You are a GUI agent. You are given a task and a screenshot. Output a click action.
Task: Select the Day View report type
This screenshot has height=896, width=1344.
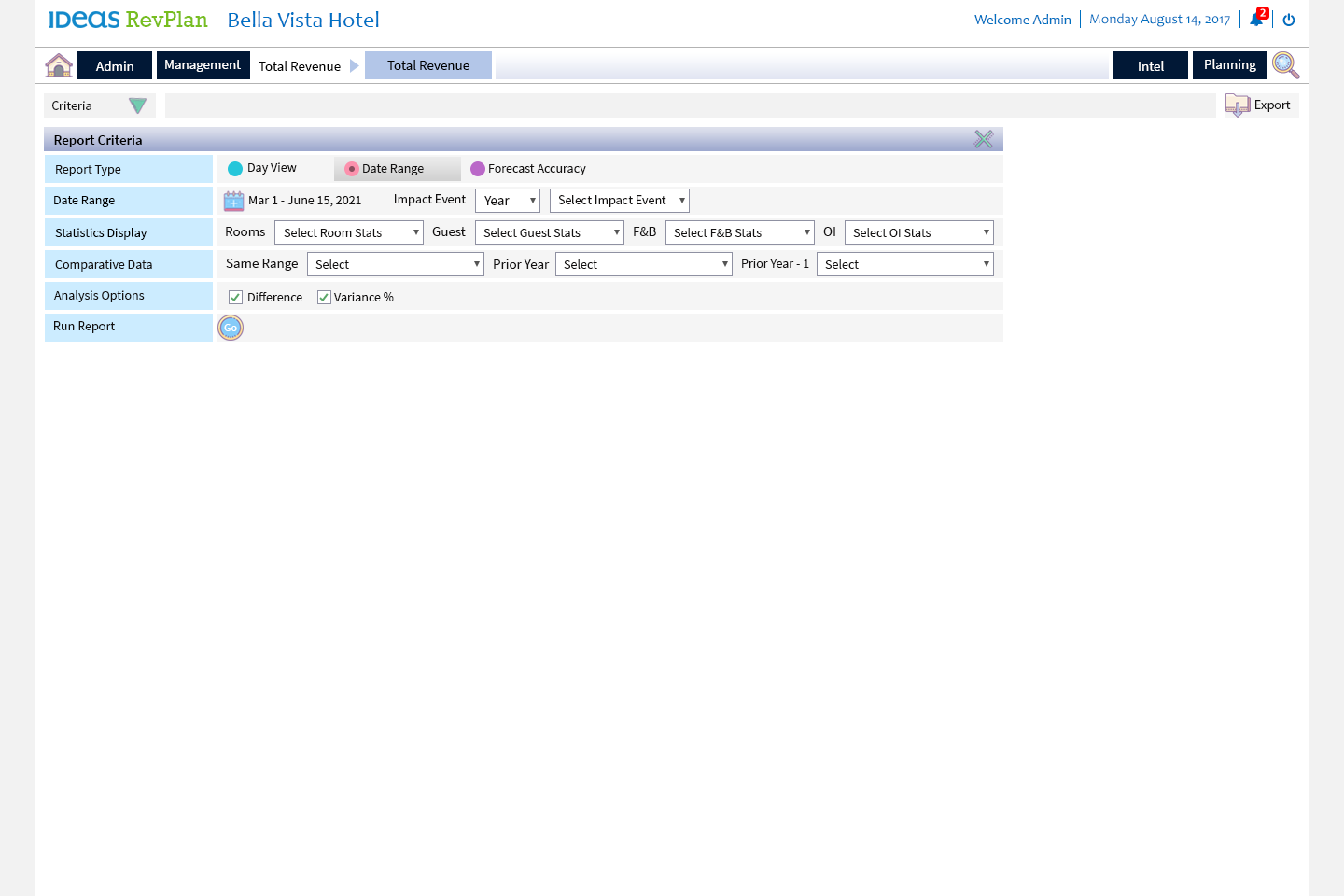pos(235,169)
